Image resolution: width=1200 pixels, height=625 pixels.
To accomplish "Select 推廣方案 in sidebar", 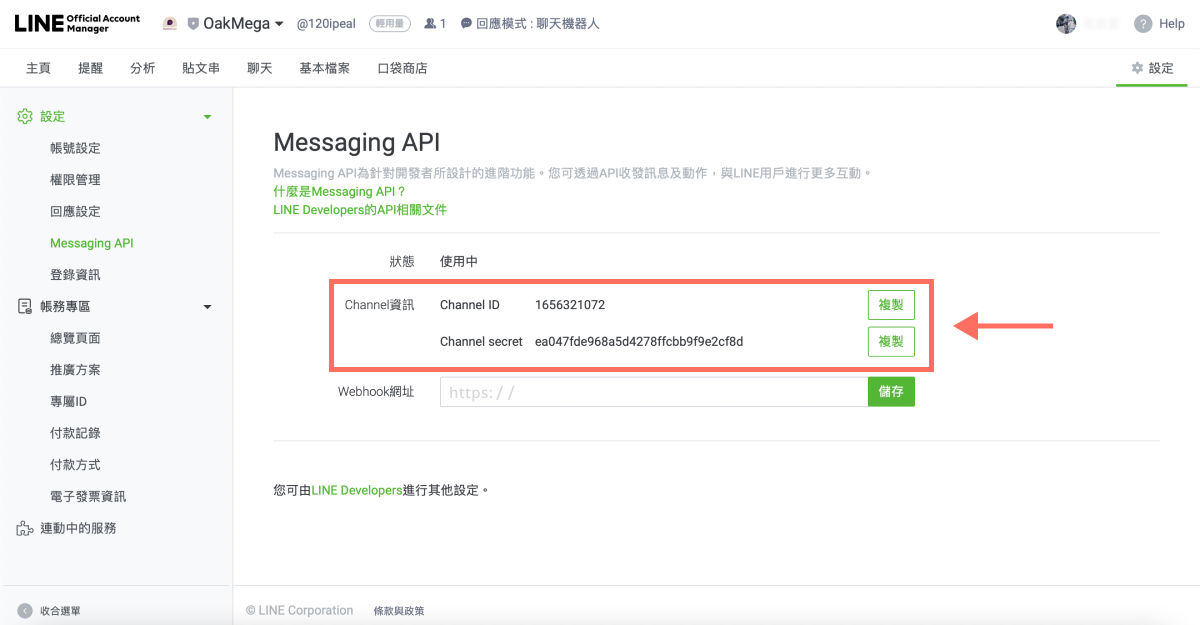I will tap(75, 370).
